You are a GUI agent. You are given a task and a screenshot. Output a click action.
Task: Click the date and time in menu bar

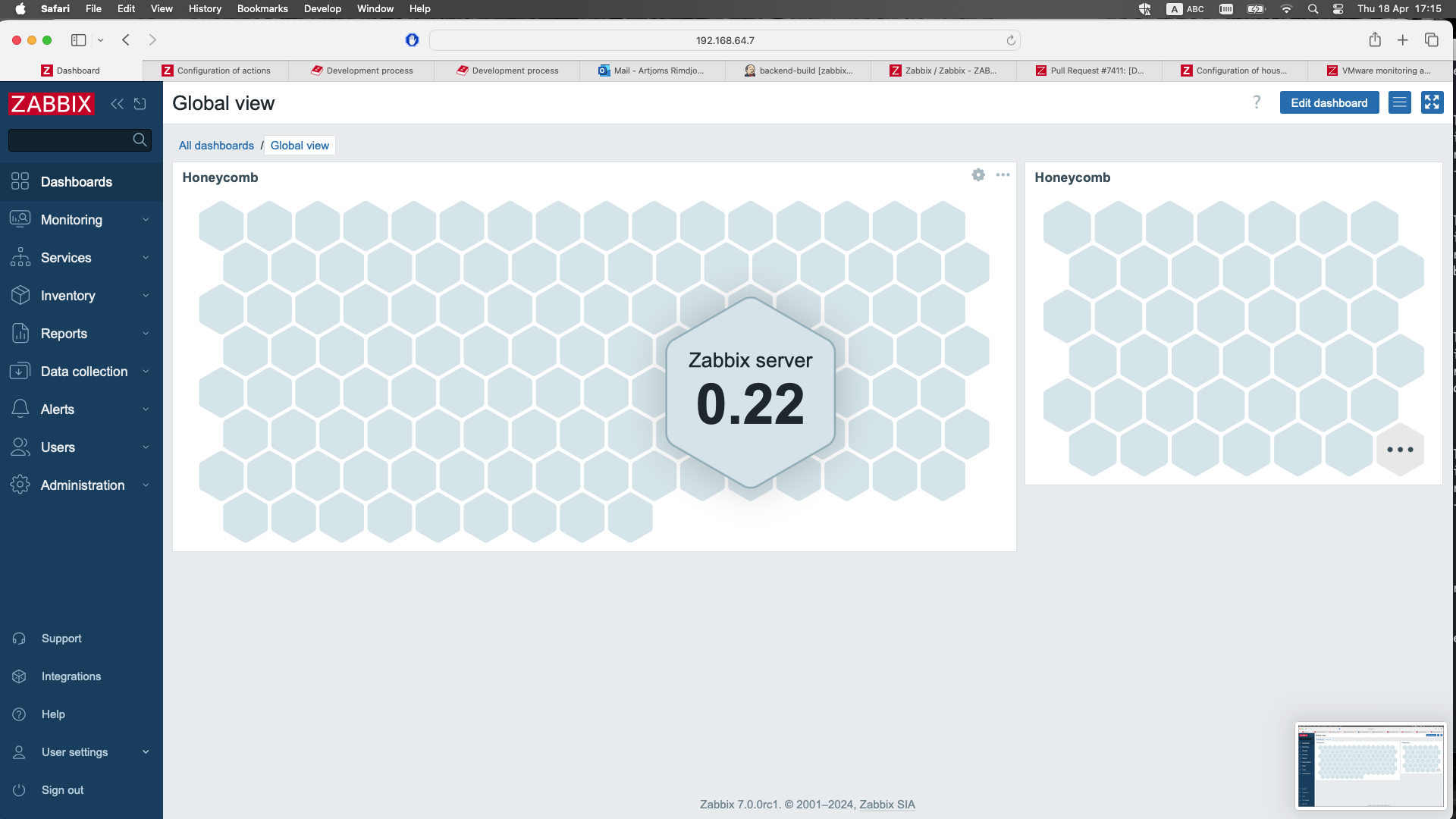(1399, 9)
